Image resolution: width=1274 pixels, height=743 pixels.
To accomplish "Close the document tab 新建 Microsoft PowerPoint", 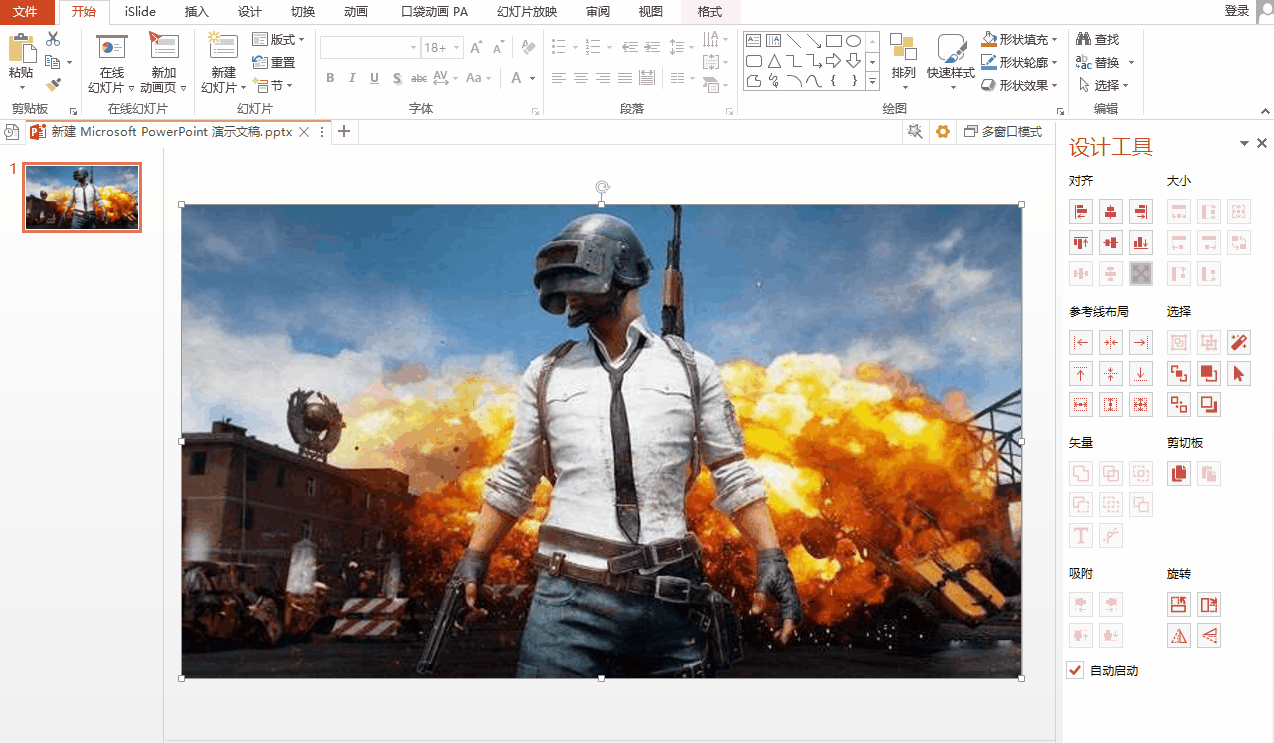I will [305, 131].
